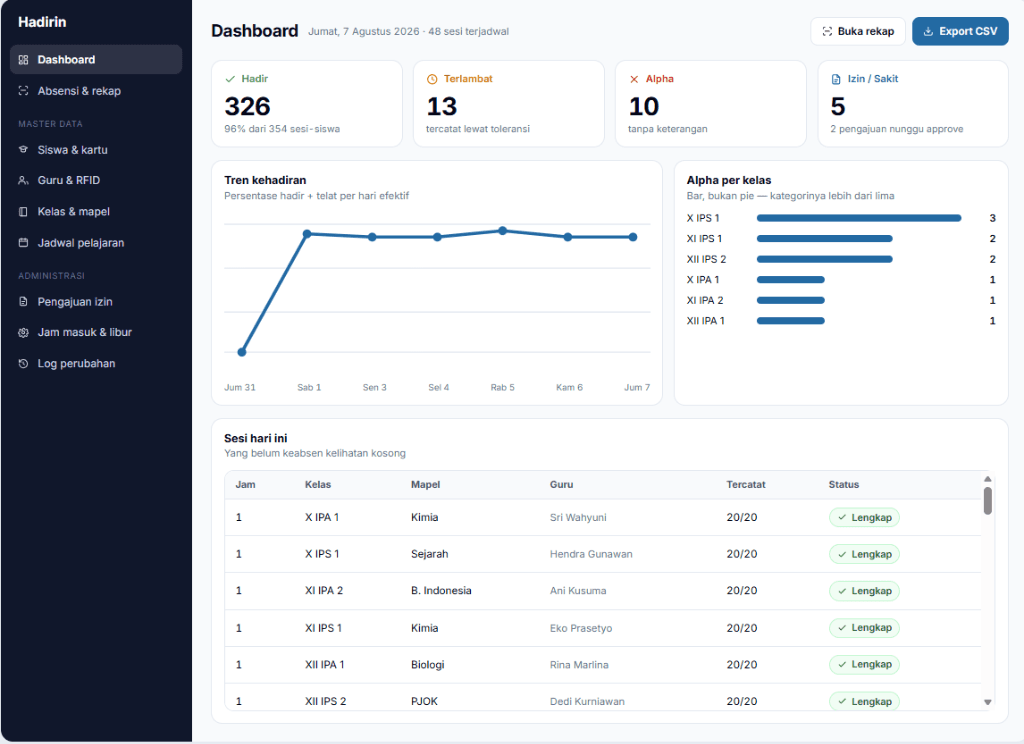Open the Dashboard menu item
The image size is (1024, 744).
(x=96, y=59)
